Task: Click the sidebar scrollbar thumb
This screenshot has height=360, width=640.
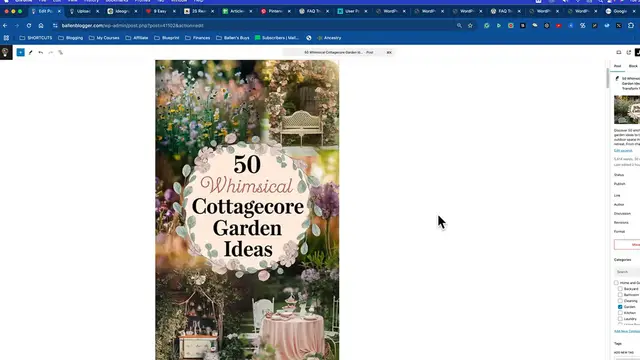Action: 608,78
